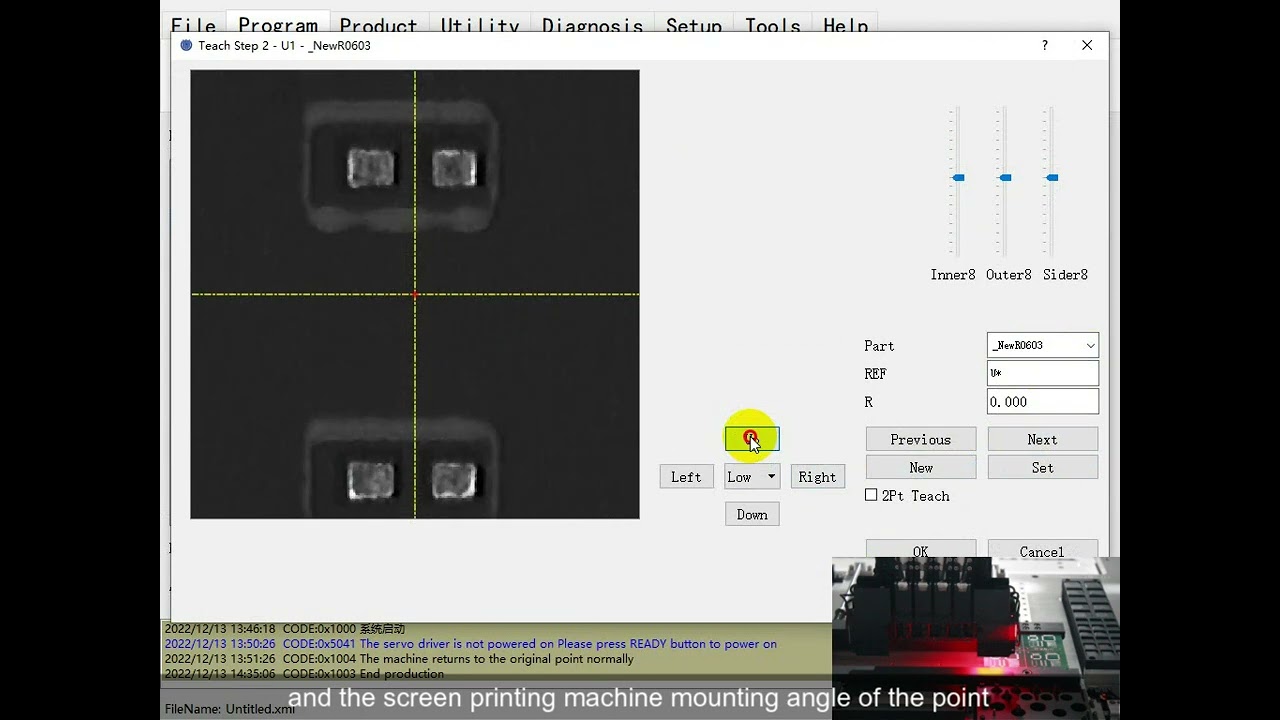Click the Left jog button
Screen dimensions: 1280x720
tap(686, 477)
